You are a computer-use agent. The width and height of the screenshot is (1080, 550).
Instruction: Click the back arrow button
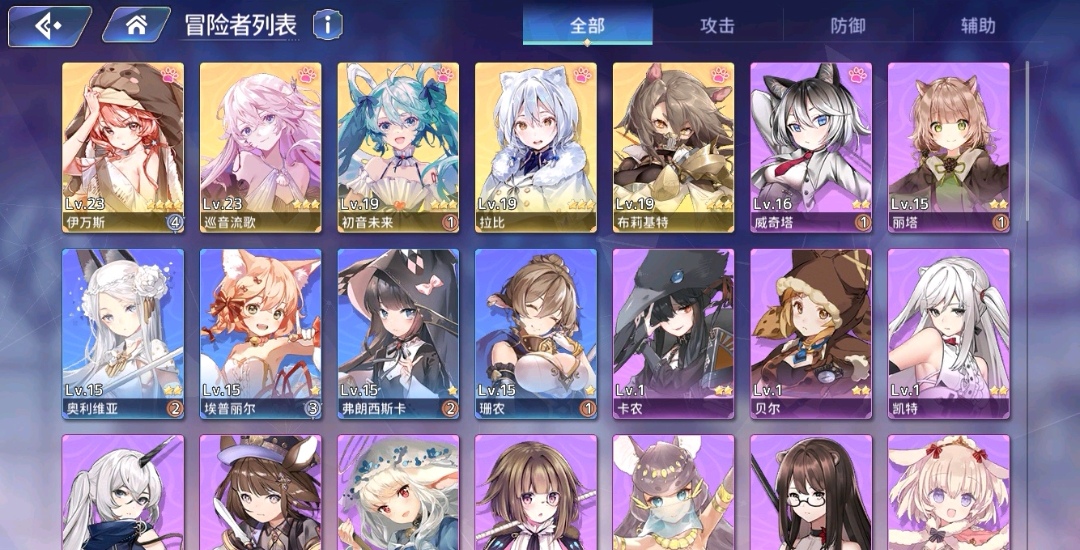(49, 26)
